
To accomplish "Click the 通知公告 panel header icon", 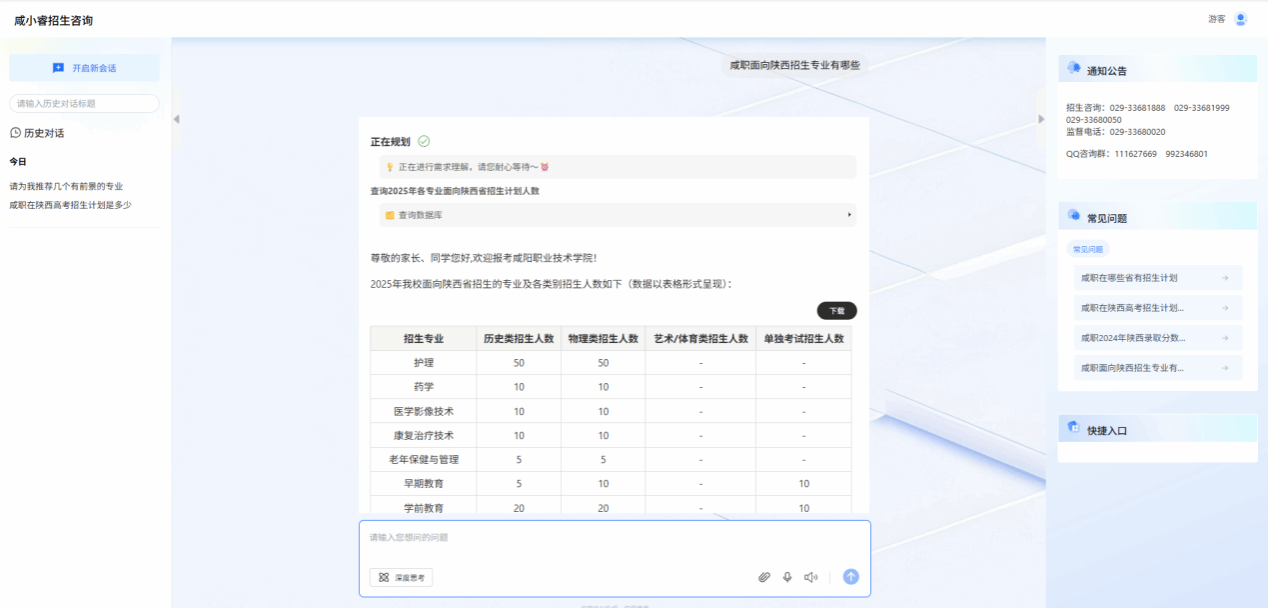I will point(1074,68).
